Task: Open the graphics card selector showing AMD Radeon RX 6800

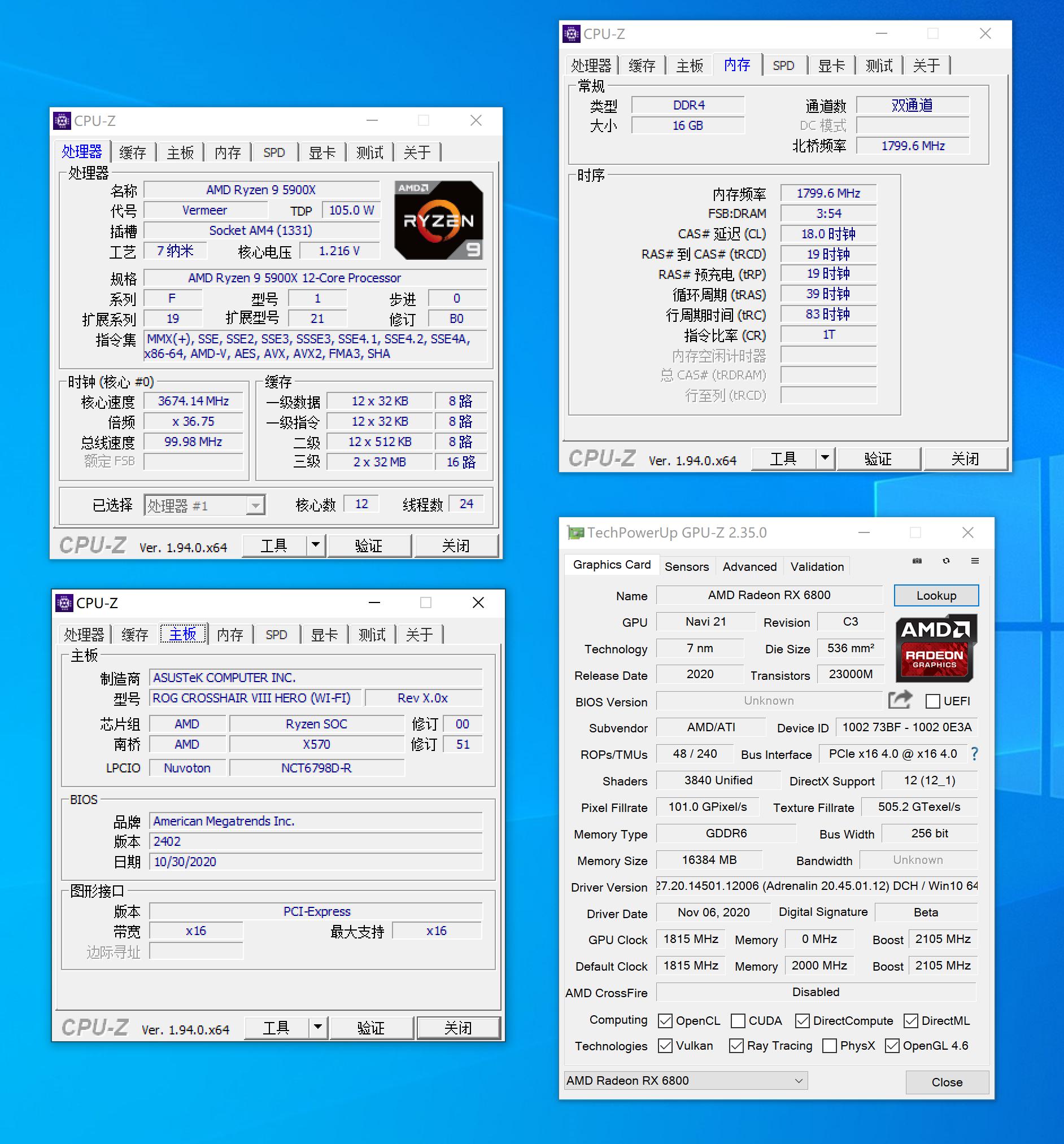Action: (x=685, y=1081)
